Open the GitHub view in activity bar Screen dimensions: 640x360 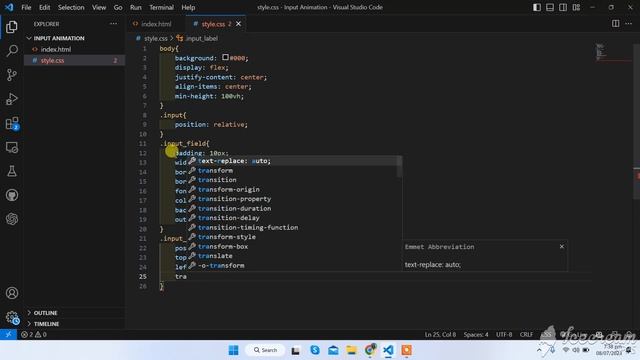12,195
